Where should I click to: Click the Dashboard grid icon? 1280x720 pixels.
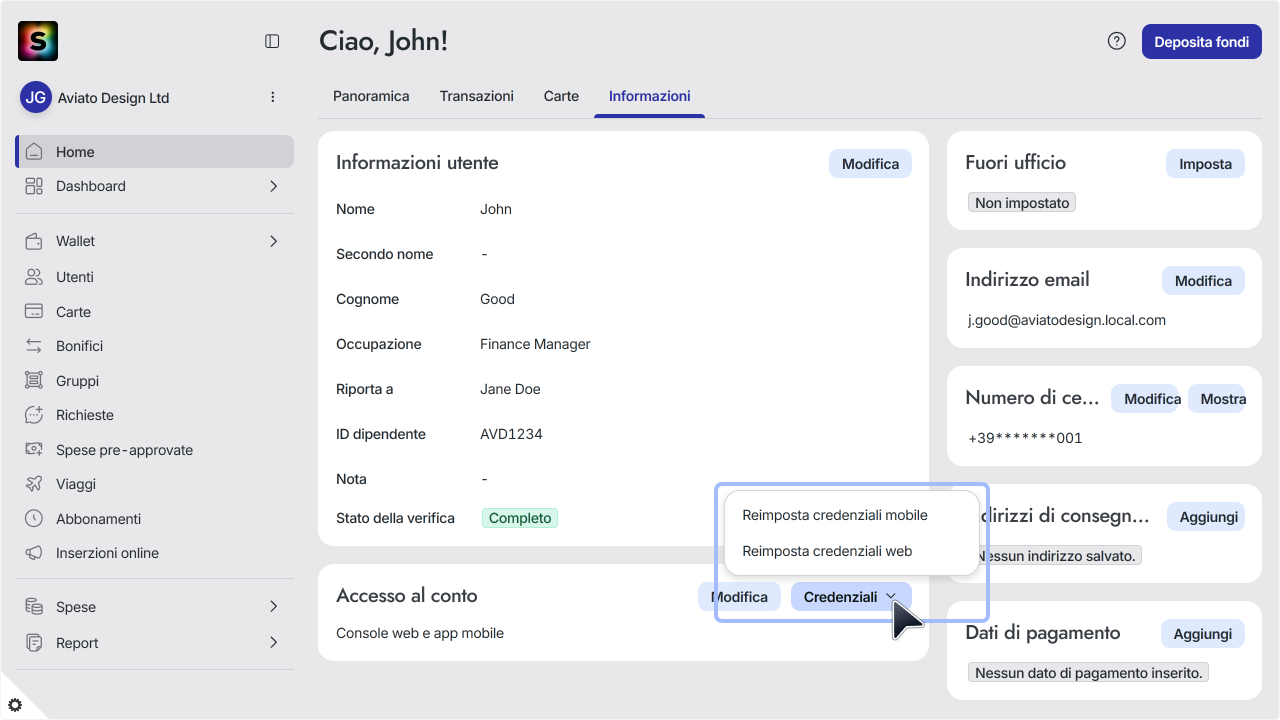point(35,186)
